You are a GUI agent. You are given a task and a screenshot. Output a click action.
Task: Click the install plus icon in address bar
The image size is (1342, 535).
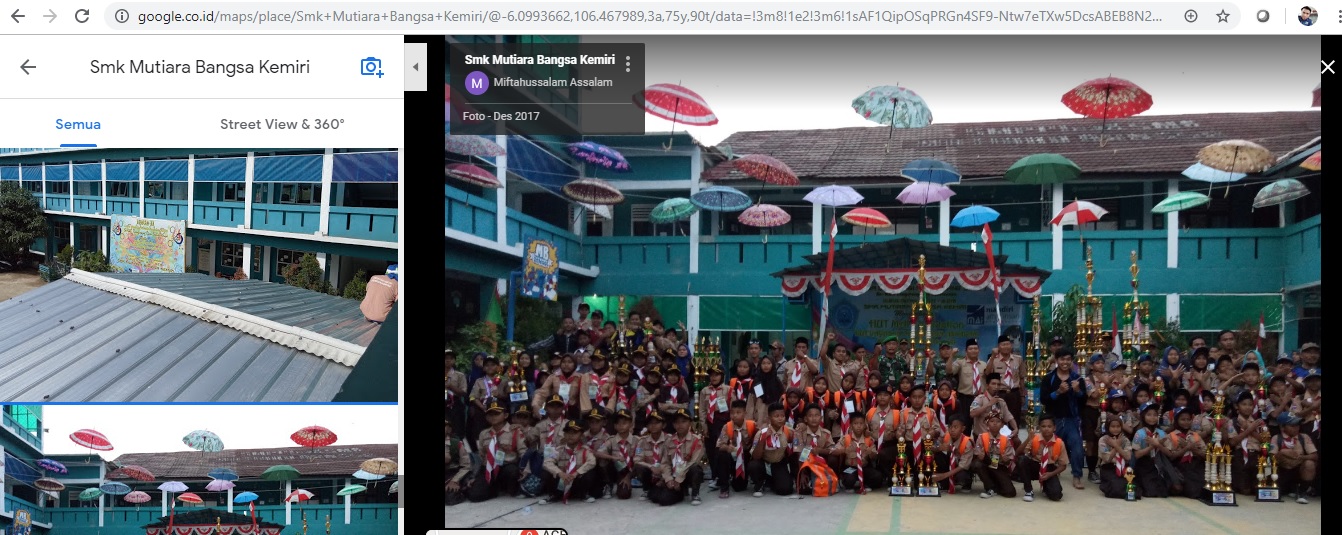pyautogui.click(x=1190, y=16)
